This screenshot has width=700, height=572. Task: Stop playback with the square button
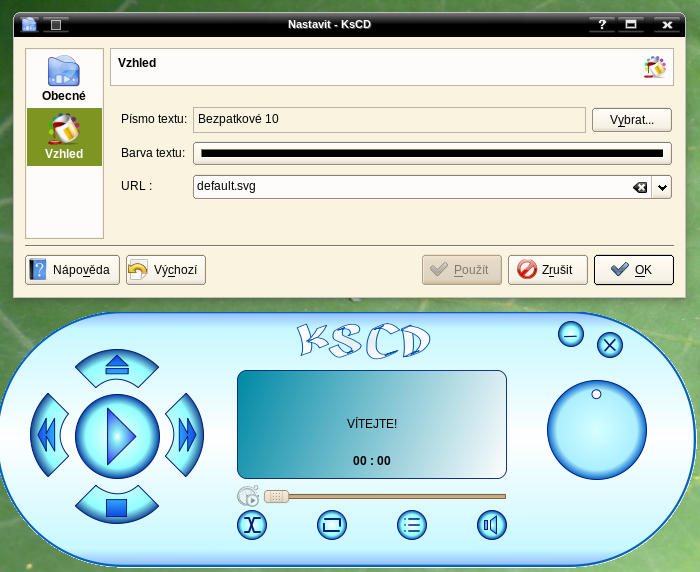(x=117, y=505)
